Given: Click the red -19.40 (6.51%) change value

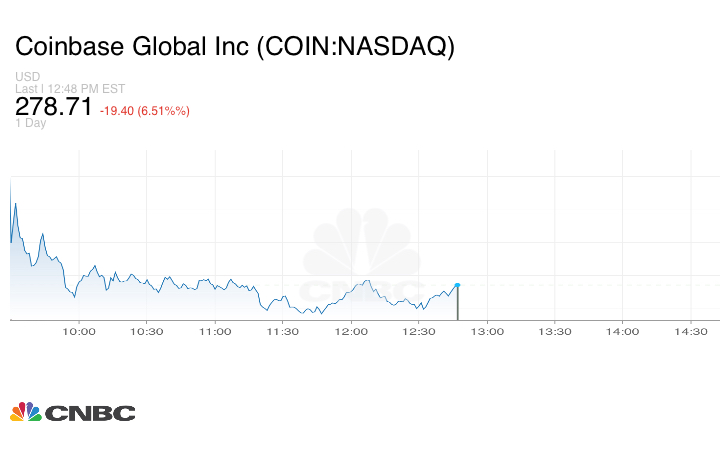Looking at the screenshot, I should [x=145, y=110].
